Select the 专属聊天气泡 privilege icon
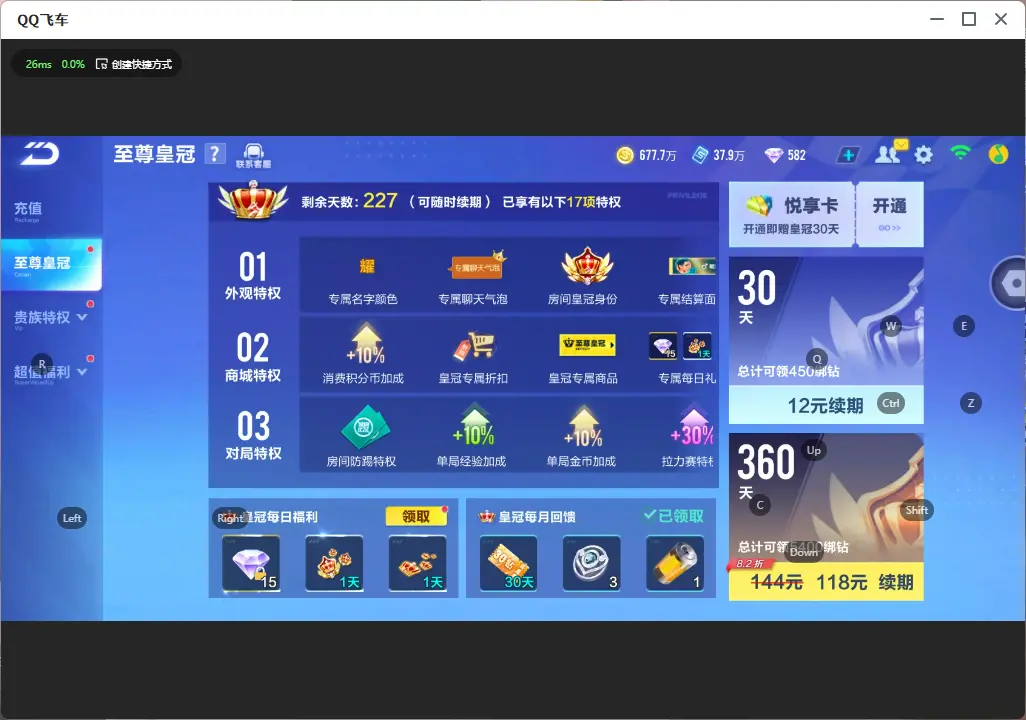Image resolution: width=1026 pixels, height=720 pixels. point(477,266)
